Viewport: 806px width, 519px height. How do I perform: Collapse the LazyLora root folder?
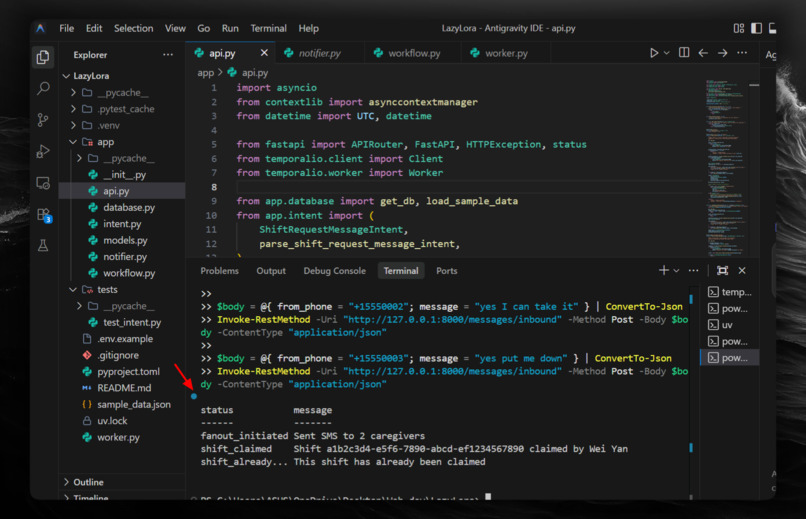(122, 76)
